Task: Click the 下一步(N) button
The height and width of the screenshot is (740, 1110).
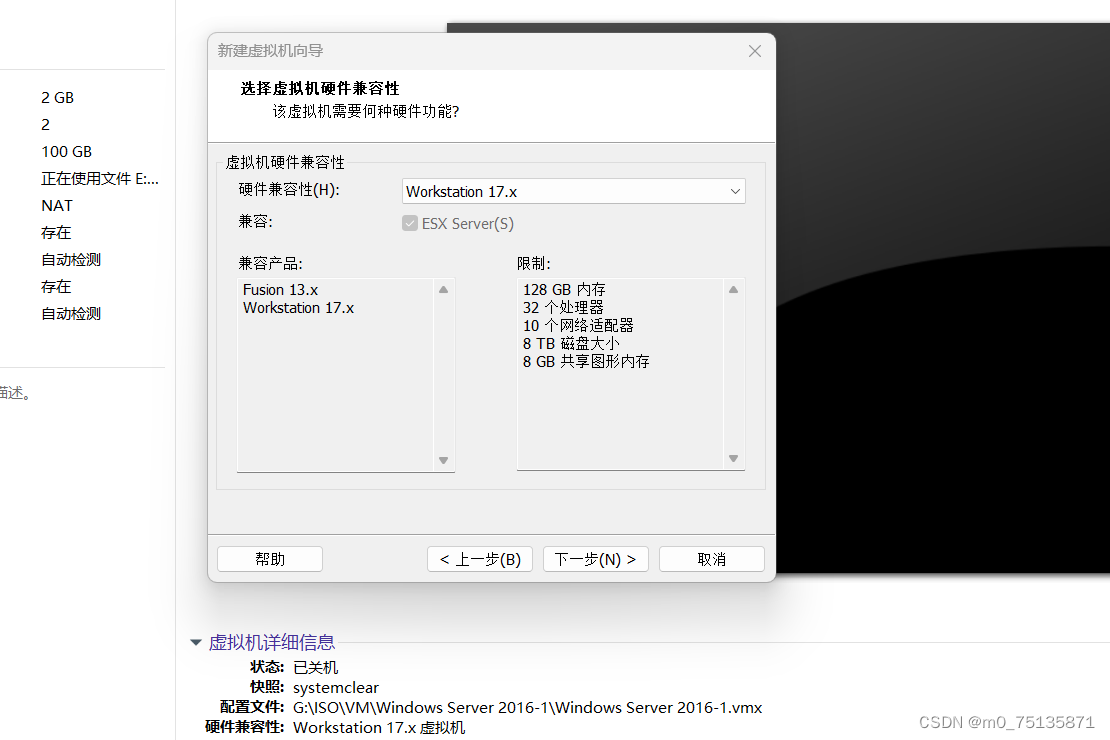Action: point(595,559)
